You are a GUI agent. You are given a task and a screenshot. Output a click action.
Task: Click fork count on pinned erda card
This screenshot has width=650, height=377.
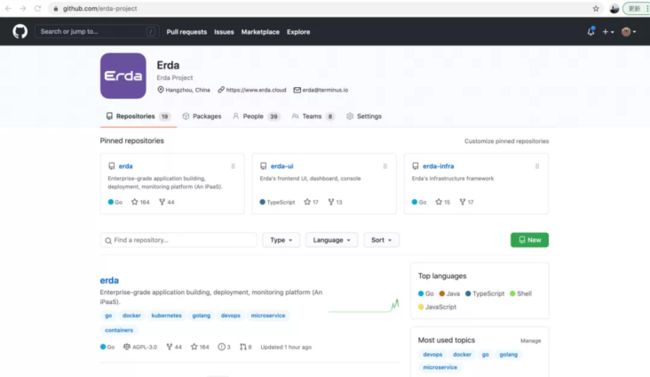click(167, 202)
